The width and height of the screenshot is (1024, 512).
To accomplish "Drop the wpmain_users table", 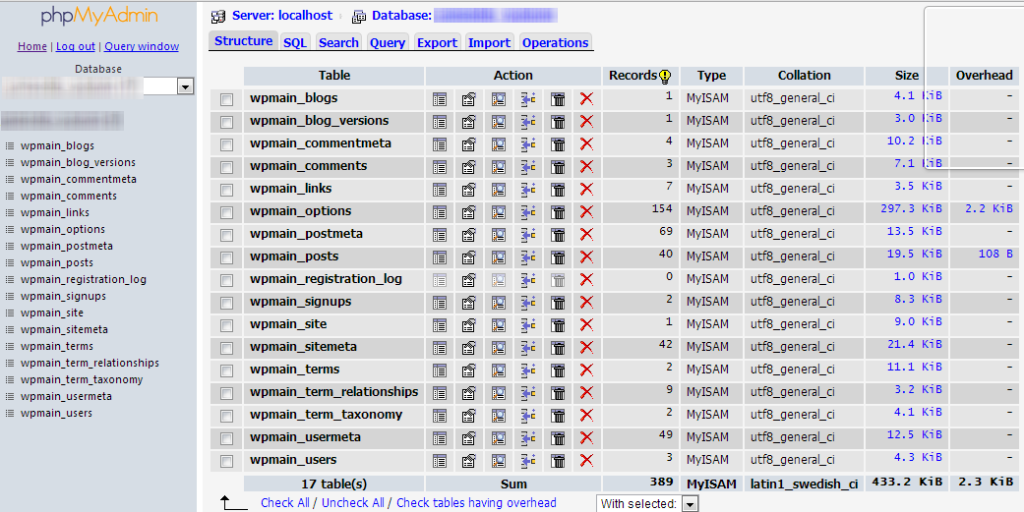I will point(586,461).
